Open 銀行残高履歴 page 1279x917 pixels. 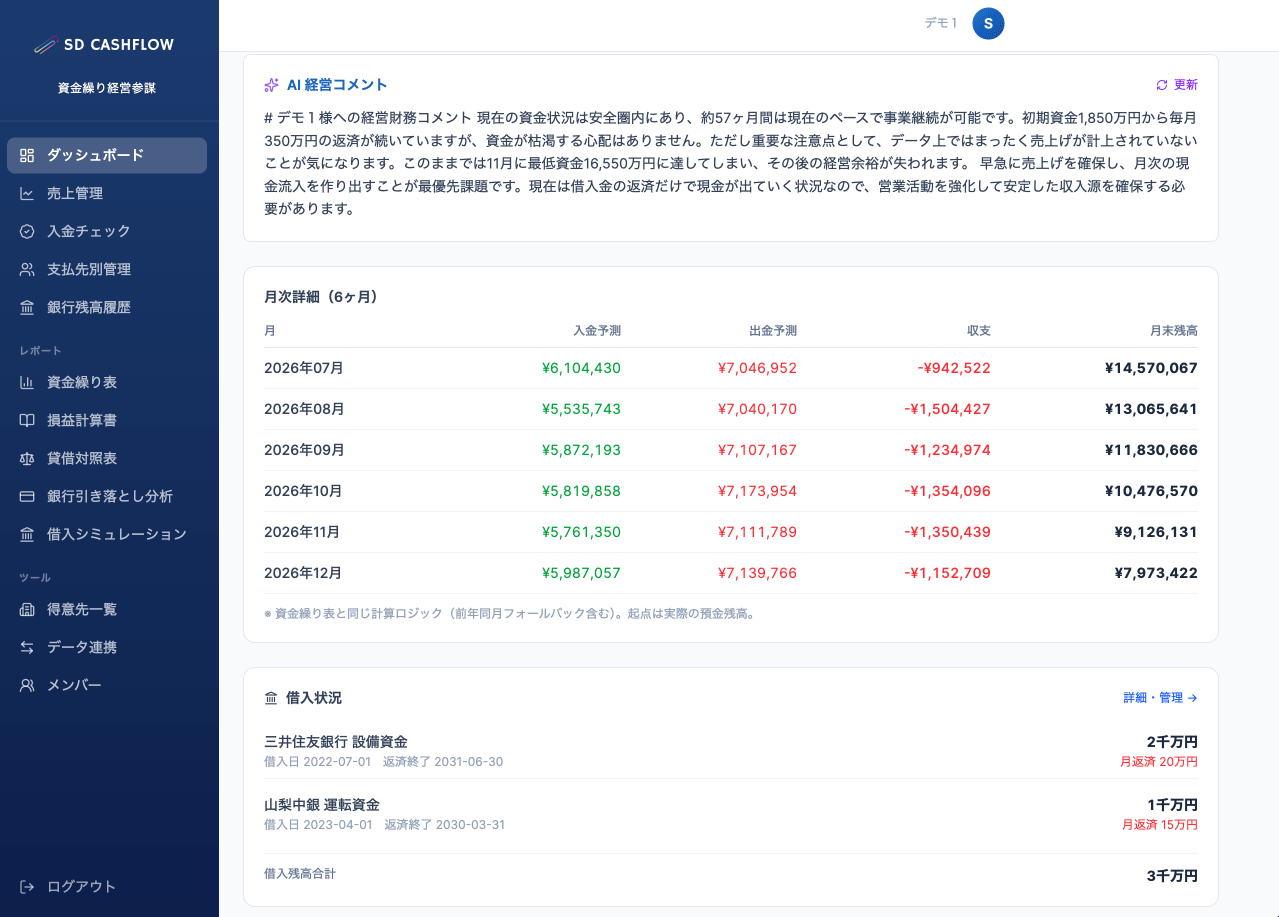pyautogui.click(x=107, y=307)
